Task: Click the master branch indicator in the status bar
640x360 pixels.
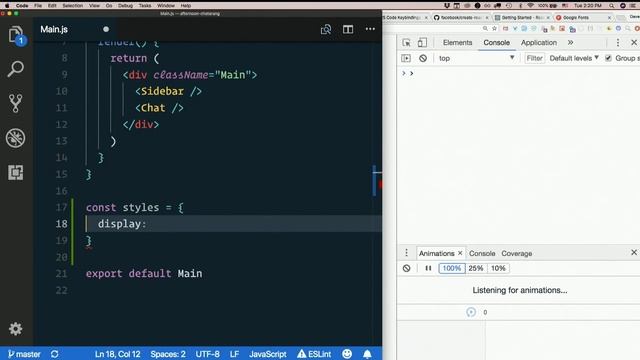Action: (24, 354)
